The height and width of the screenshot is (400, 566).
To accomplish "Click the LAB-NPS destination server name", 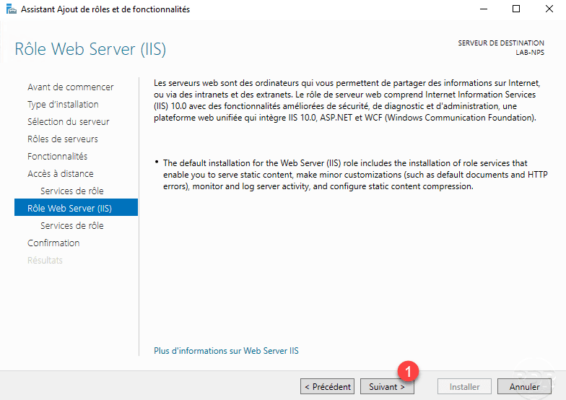I will (x=530, y=52).
